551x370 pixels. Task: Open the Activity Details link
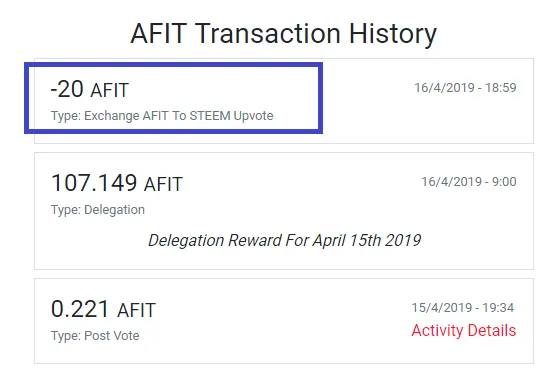click(x=464, y=330)
